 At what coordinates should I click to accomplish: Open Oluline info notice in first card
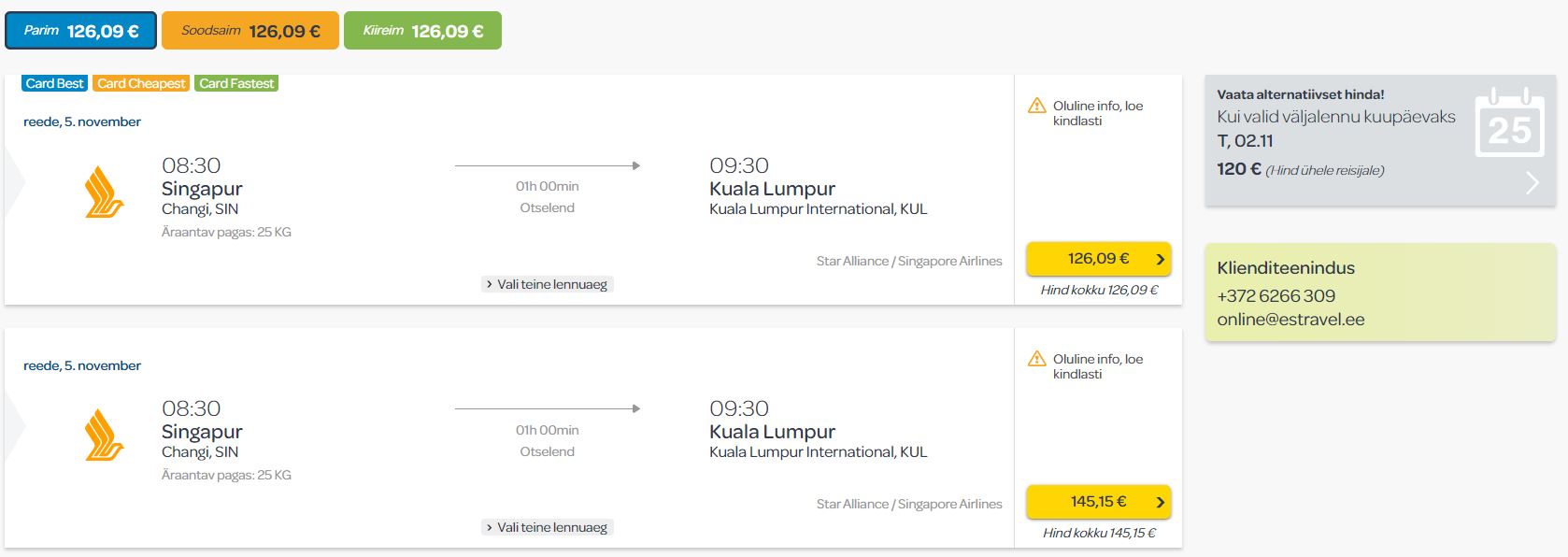1098,113
